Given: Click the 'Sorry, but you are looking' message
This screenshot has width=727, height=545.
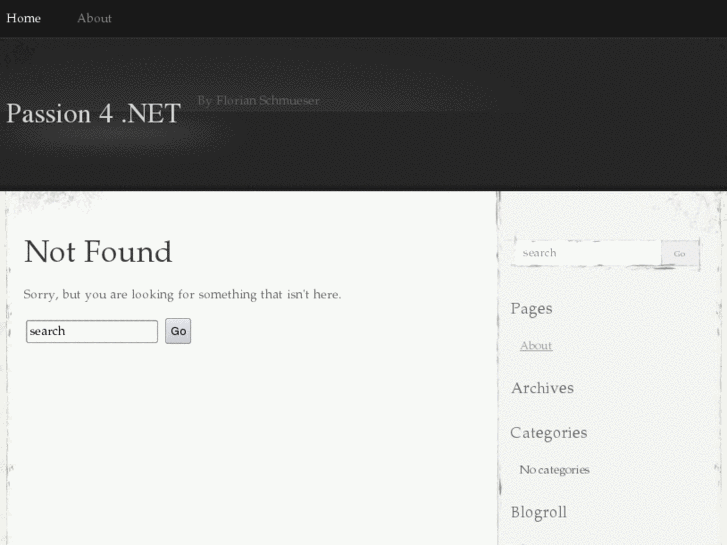Looking at the screenshot, I should coord(182,295).
